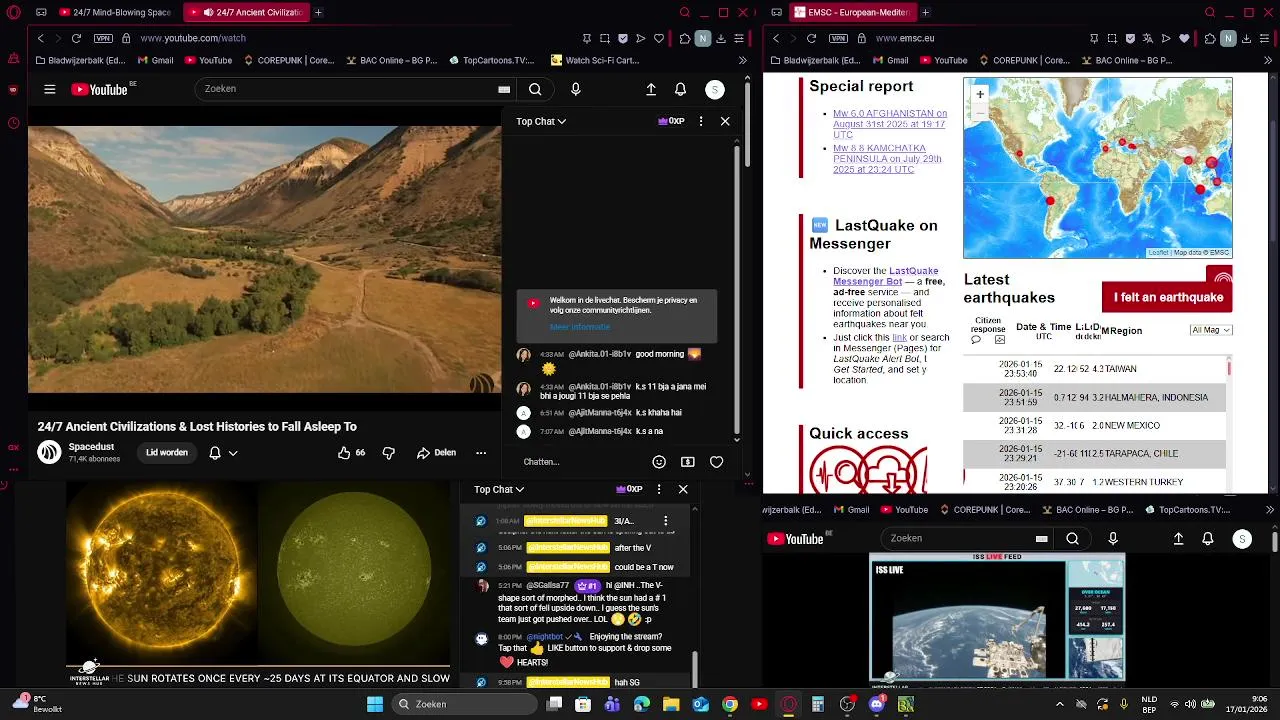The width and height of the screenshot is (1280, 720).
Task: Open the Mw 8.8 Kamchatka Peninsula report link
Action: (x=887, y=159)
